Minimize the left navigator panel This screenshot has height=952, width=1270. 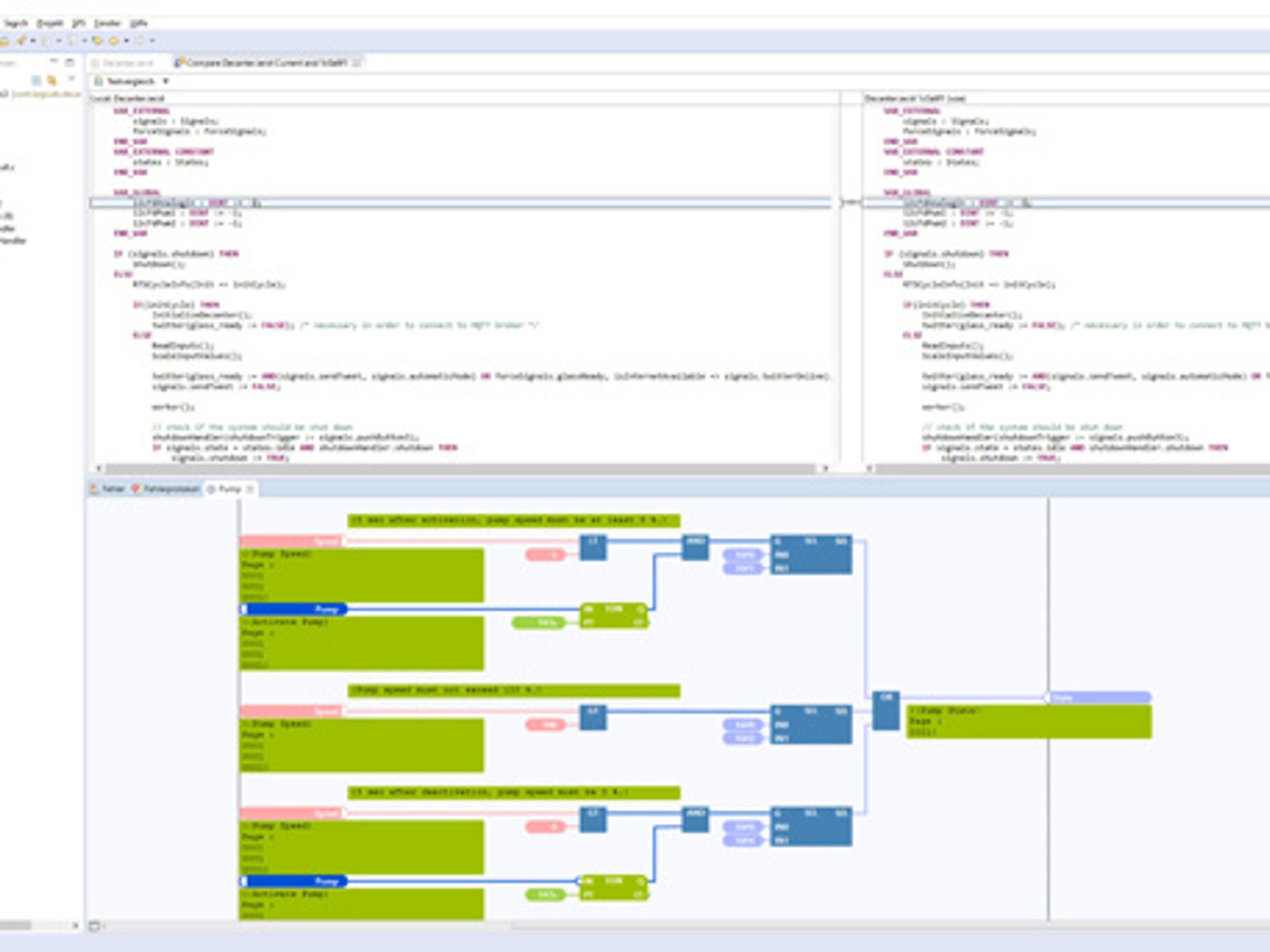55,62
